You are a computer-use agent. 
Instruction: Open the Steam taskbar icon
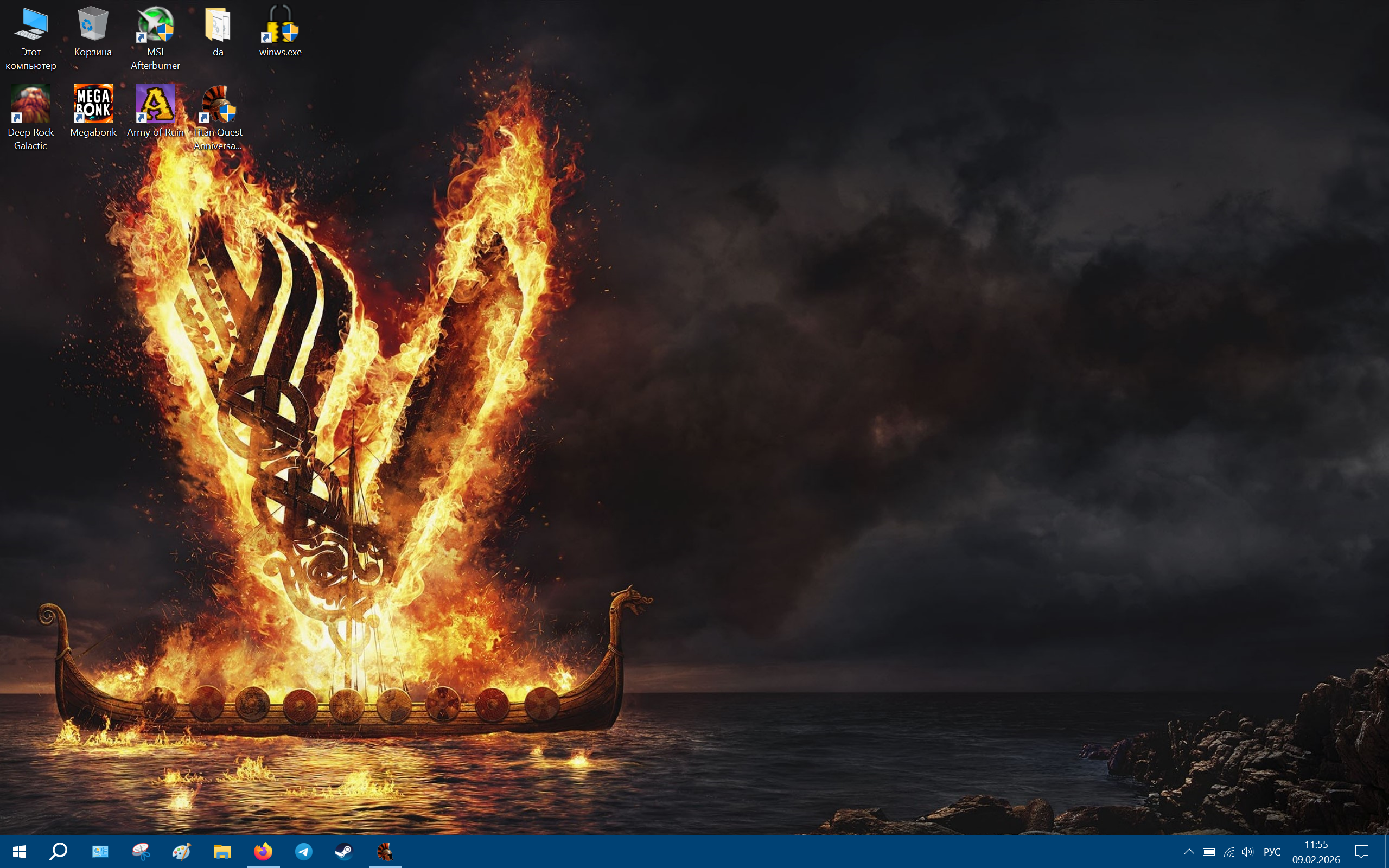pyautogui.click(x=344, y=851)
